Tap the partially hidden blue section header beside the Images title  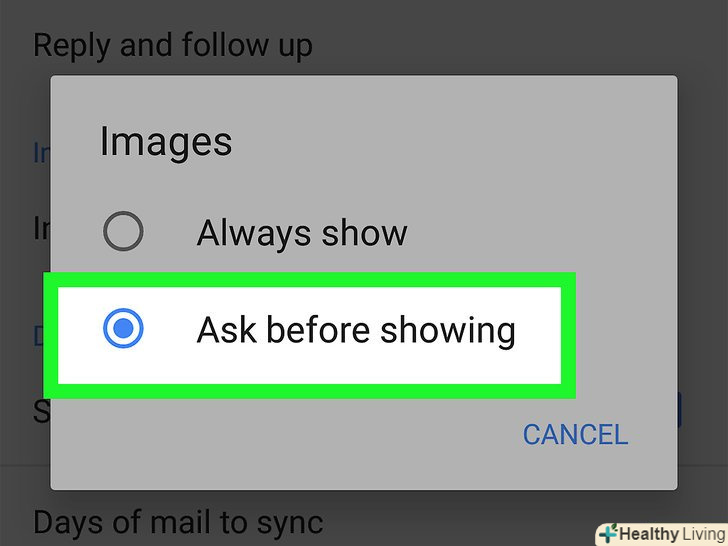coord(41,153)
